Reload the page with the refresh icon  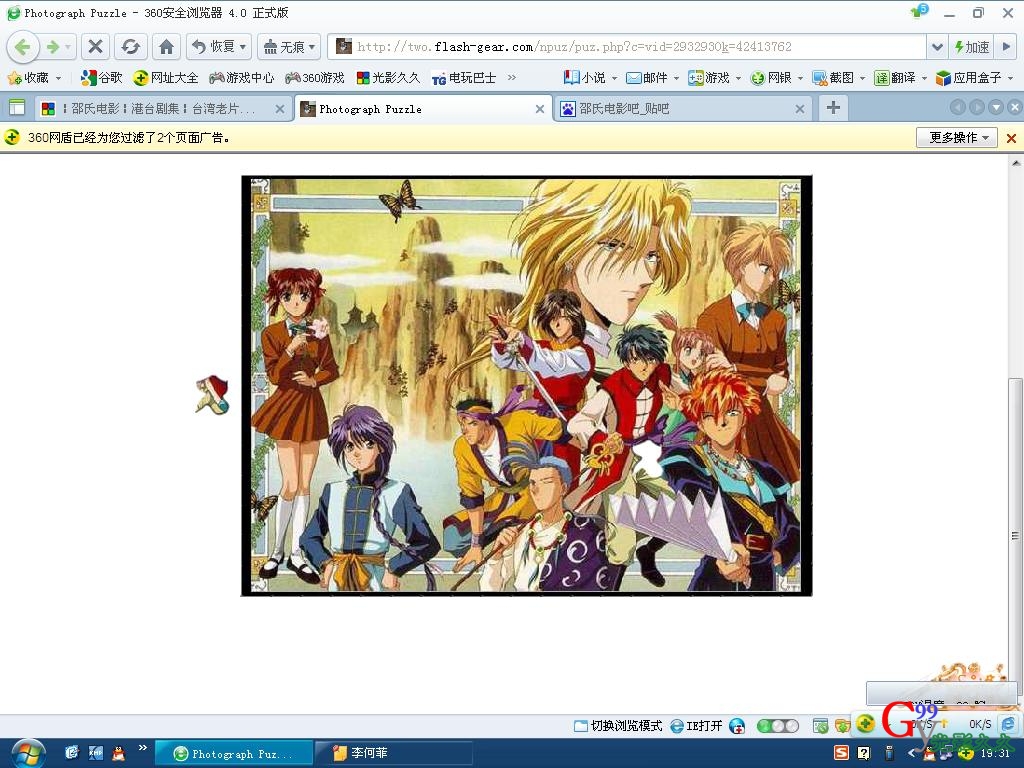point(131,47)
